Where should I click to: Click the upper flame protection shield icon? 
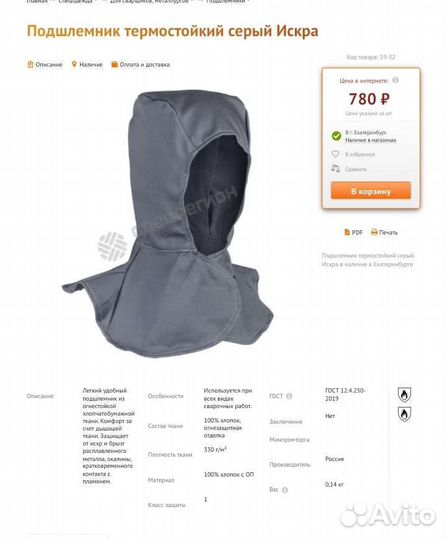pyautogui.click(x=404, y=395)
